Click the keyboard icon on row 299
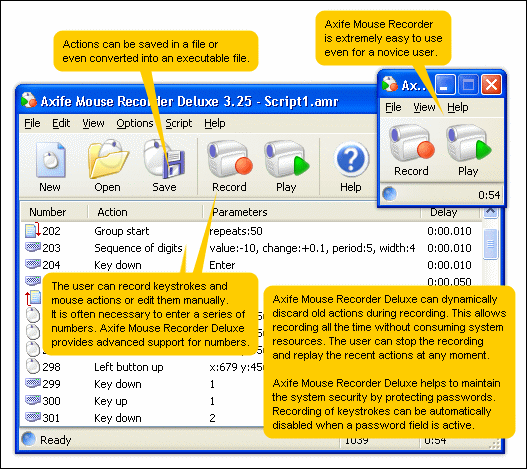This screenshot has height=469, width=527. 33,383
